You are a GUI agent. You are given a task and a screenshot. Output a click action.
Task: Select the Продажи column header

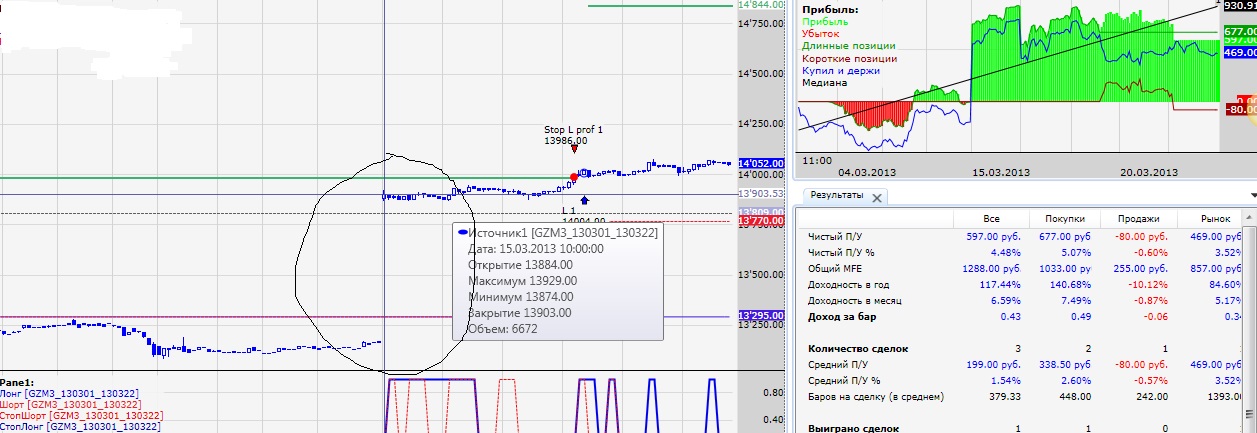click(x=1136, y=218)
